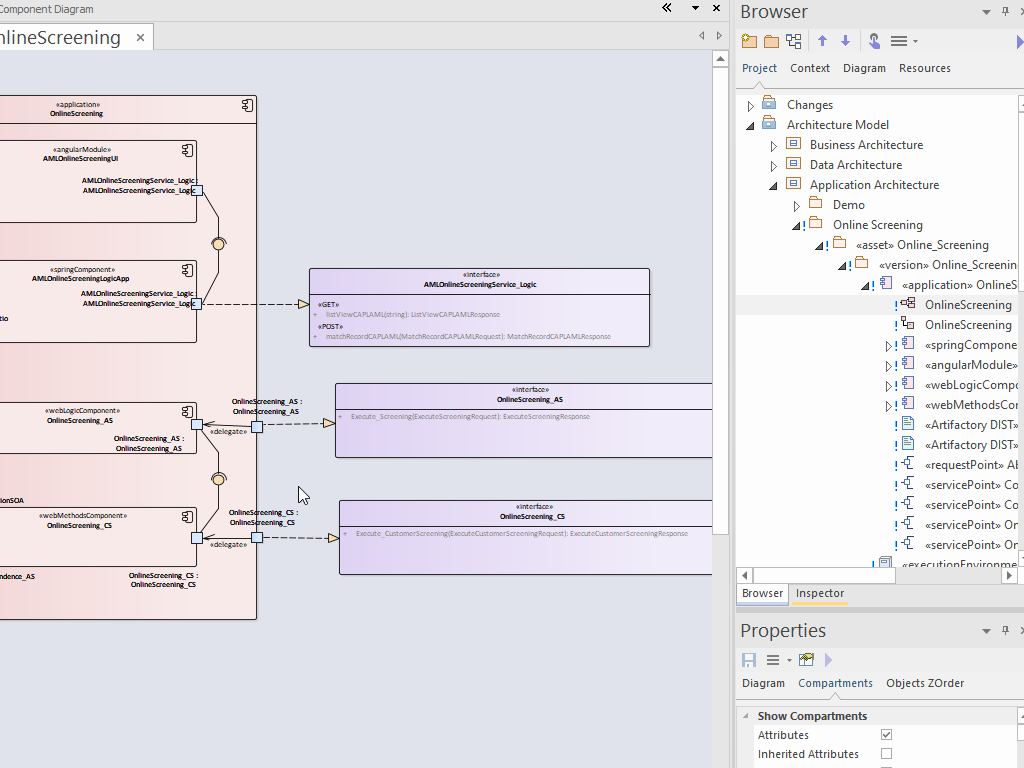1024x768 pixels.
Task: Select the second OnlineScreening diagram in tree
Action: pyautogui.click(x=968, y=325)
